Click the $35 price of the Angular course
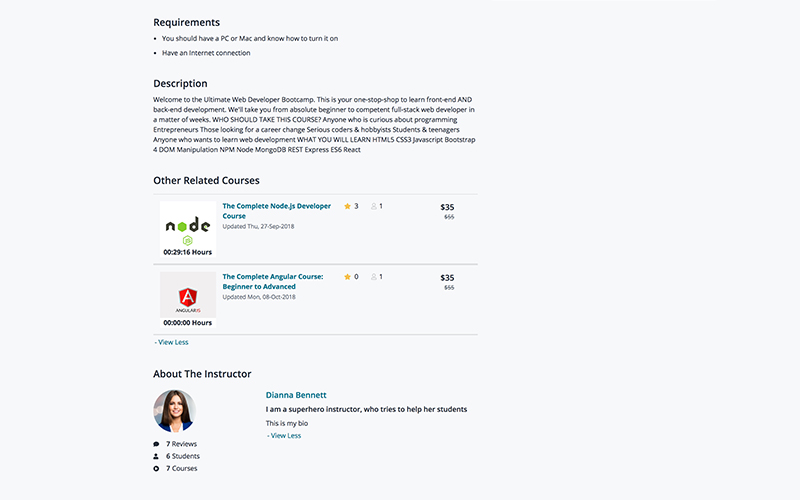Screen dimensions: 800x500 pos(447,277)
